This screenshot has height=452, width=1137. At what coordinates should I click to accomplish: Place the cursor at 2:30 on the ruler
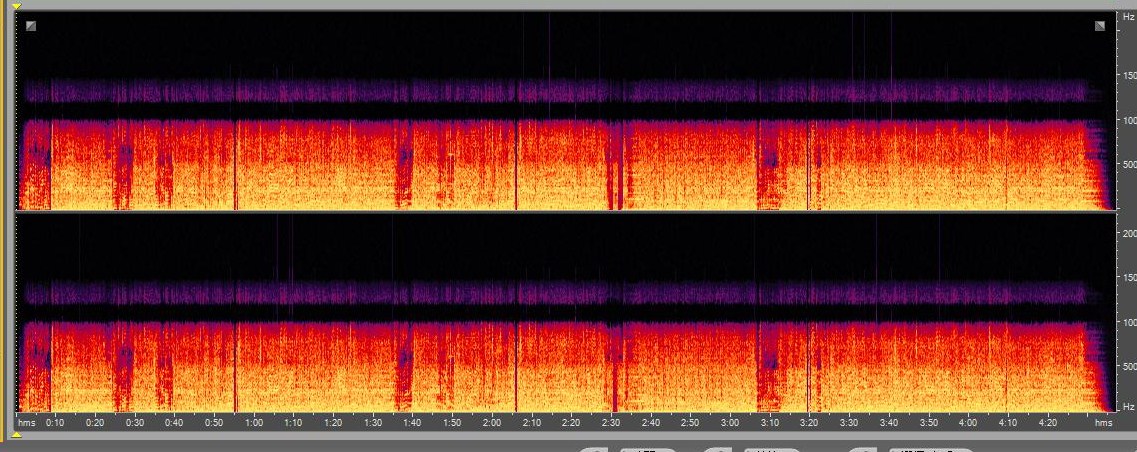(x=611, y=423)
